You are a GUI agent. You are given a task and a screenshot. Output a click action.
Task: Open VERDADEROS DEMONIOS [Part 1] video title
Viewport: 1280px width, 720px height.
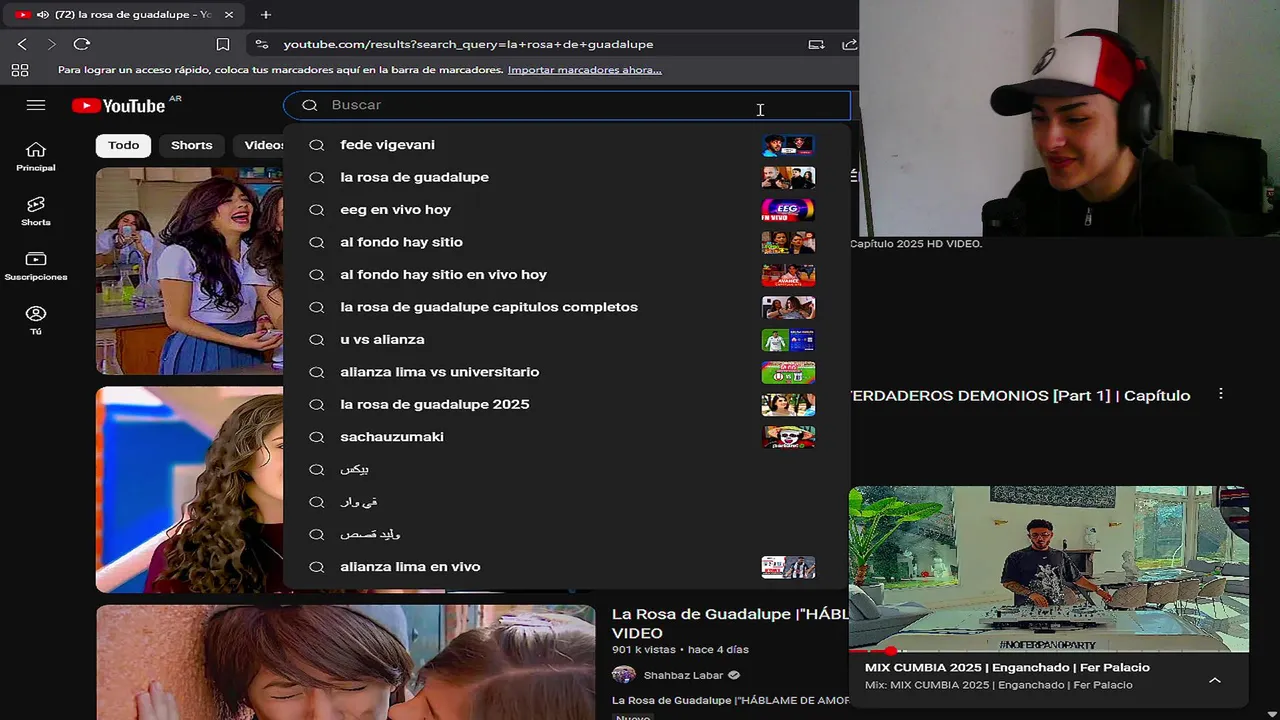pyautogui.click(x=1020, y=396)
